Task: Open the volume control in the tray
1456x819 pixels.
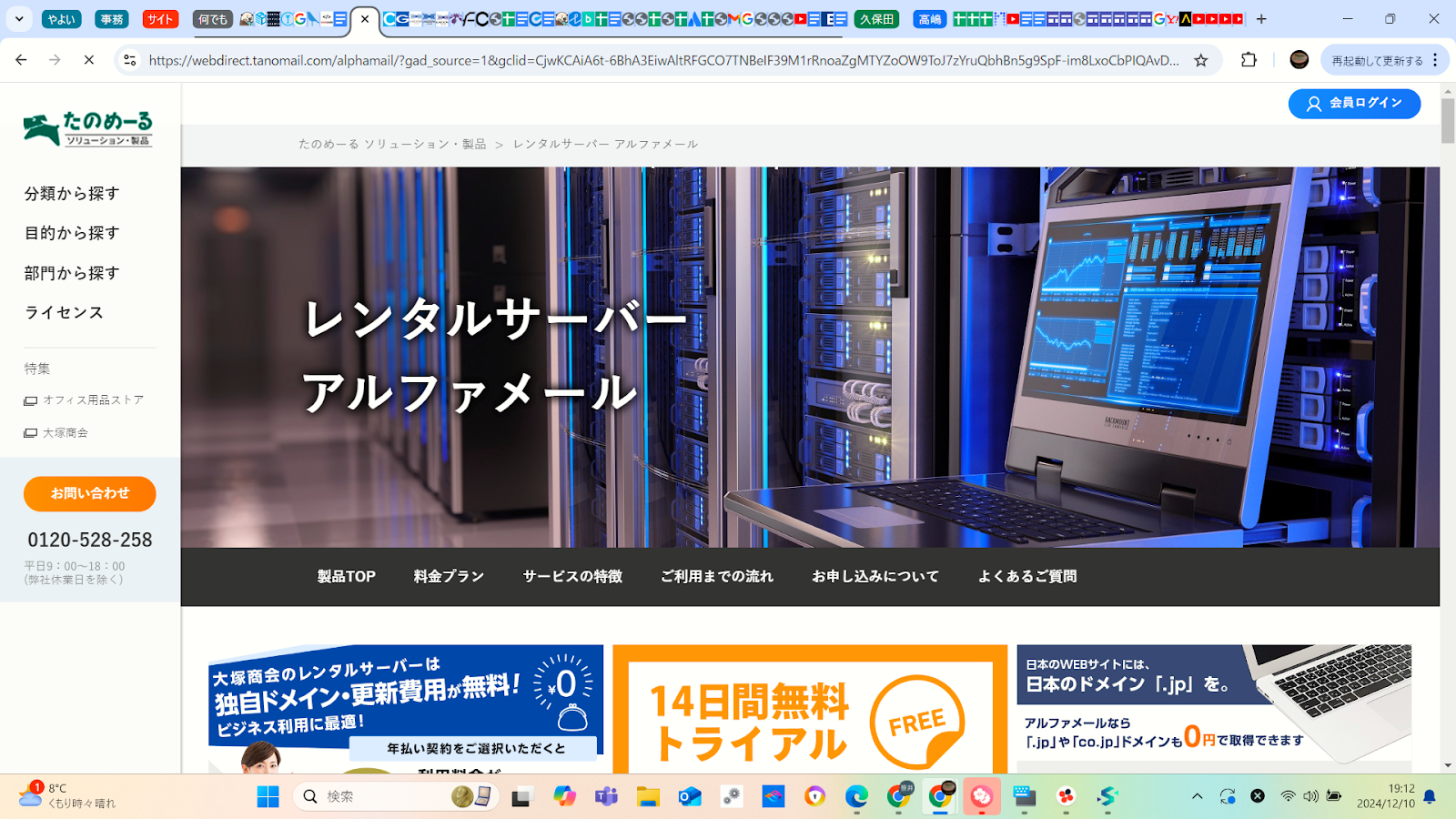Action: pyautogui.click(x=1310, y=796)
